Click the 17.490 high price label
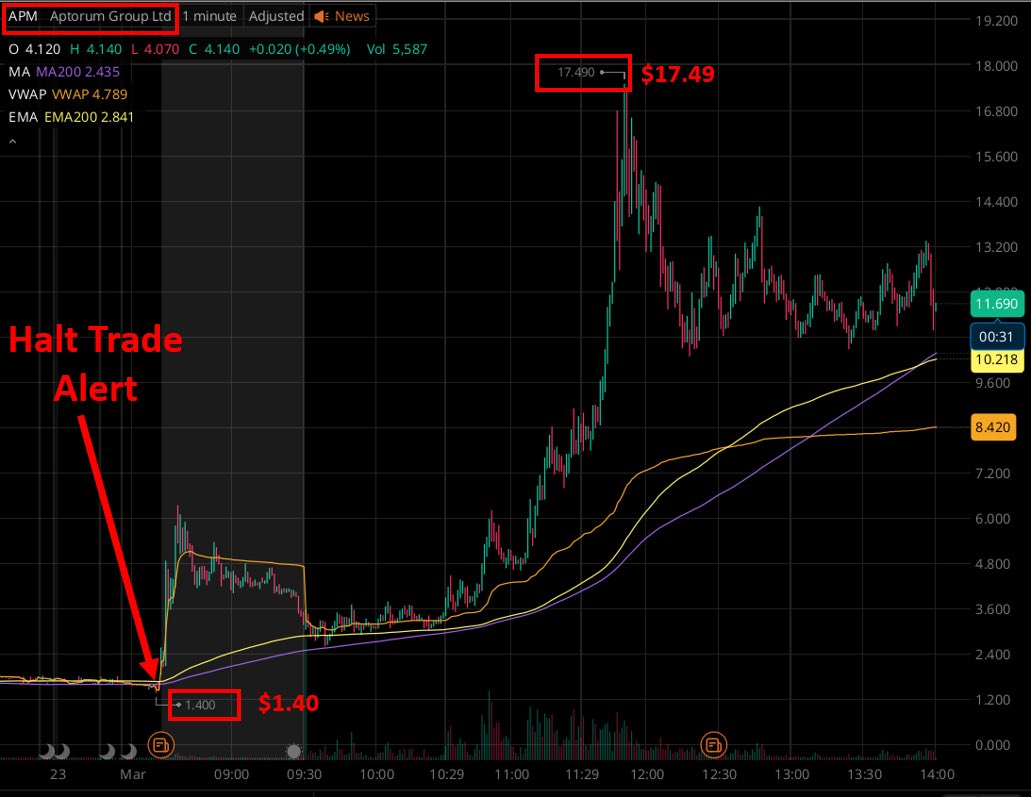Screen dimensions: 1031x797 coord(576,72)
